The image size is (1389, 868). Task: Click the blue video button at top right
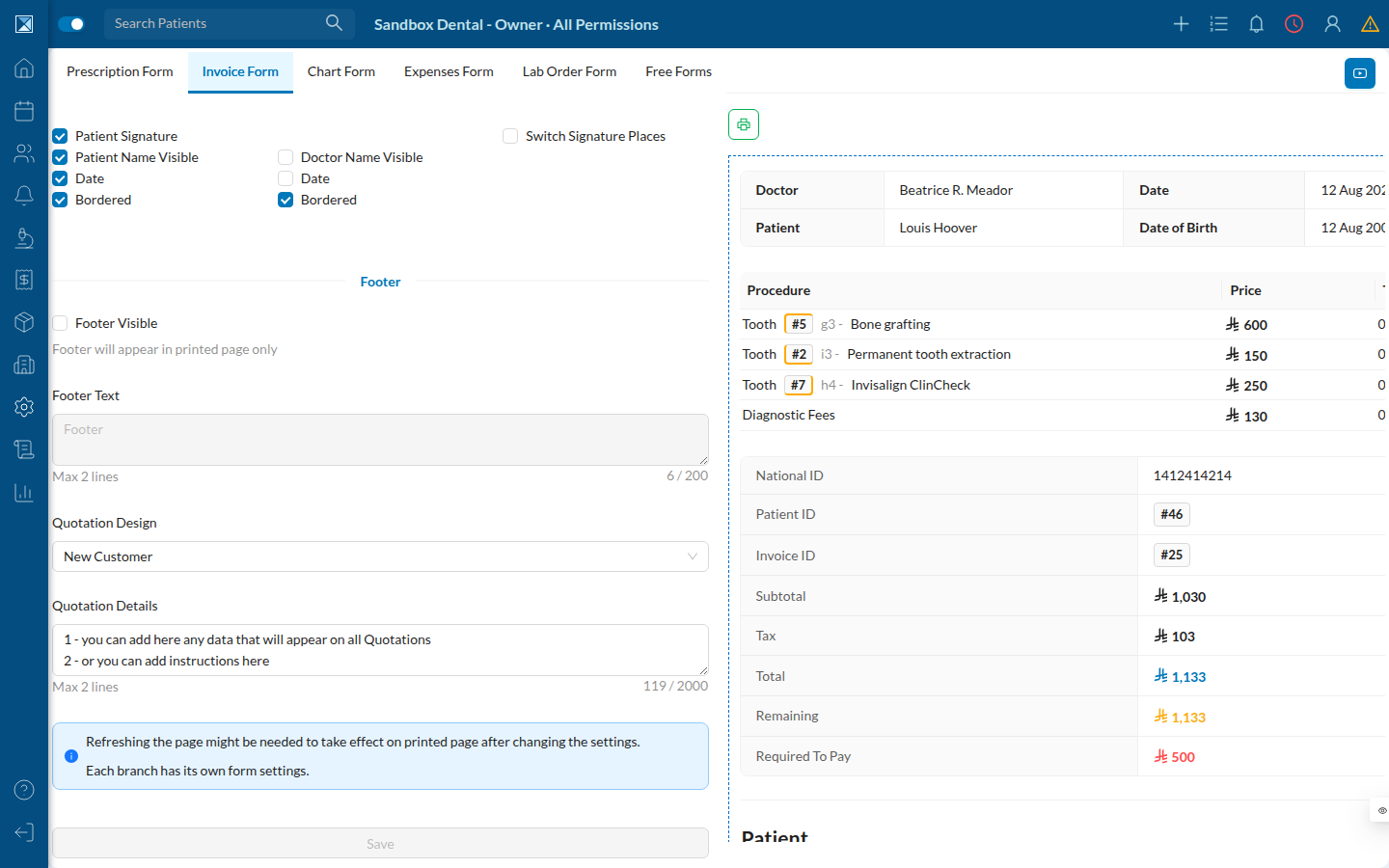[x=1360, y=73]
